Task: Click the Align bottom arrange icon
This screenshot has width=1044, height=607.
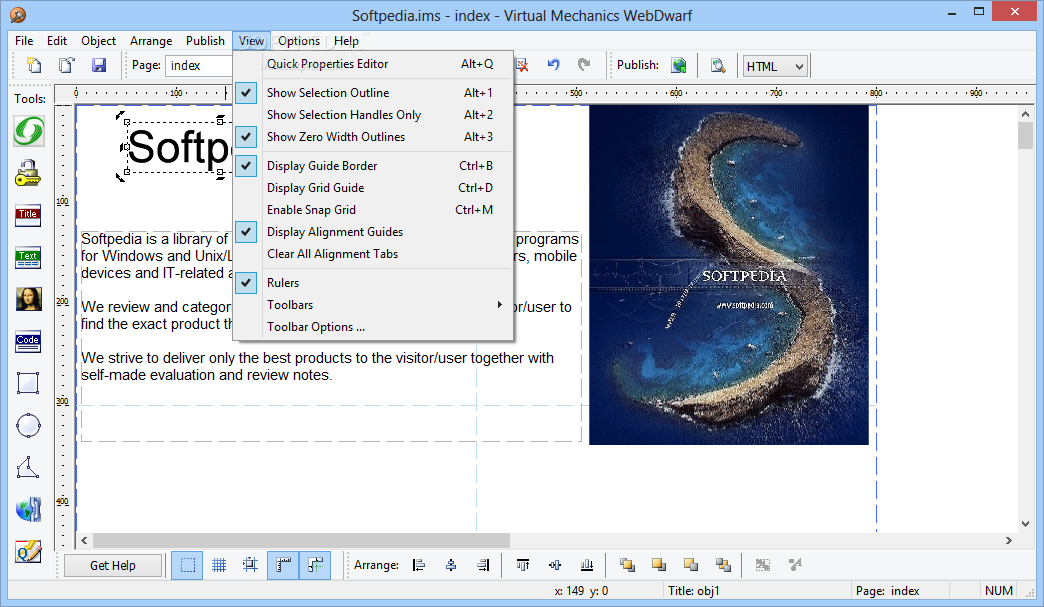Action: [x=587, y=565]
